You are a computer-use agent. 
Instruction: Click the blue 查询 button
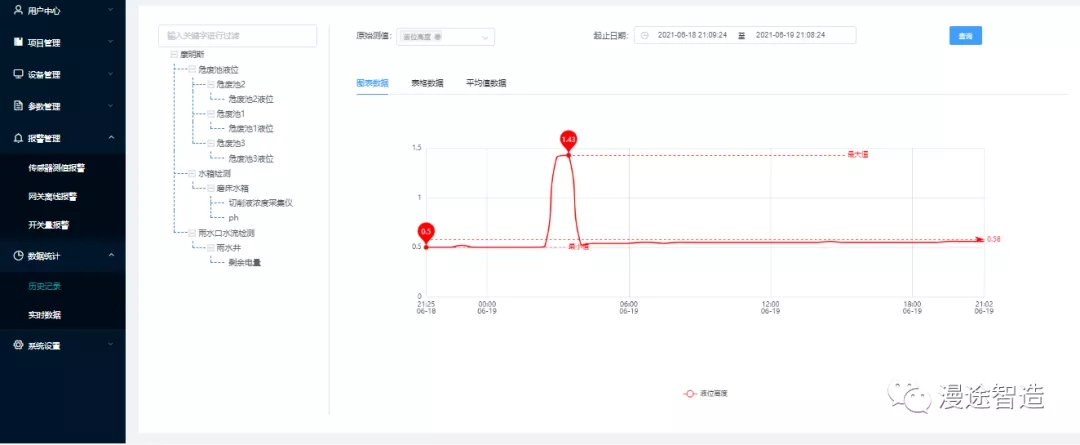tap(965, 35)
